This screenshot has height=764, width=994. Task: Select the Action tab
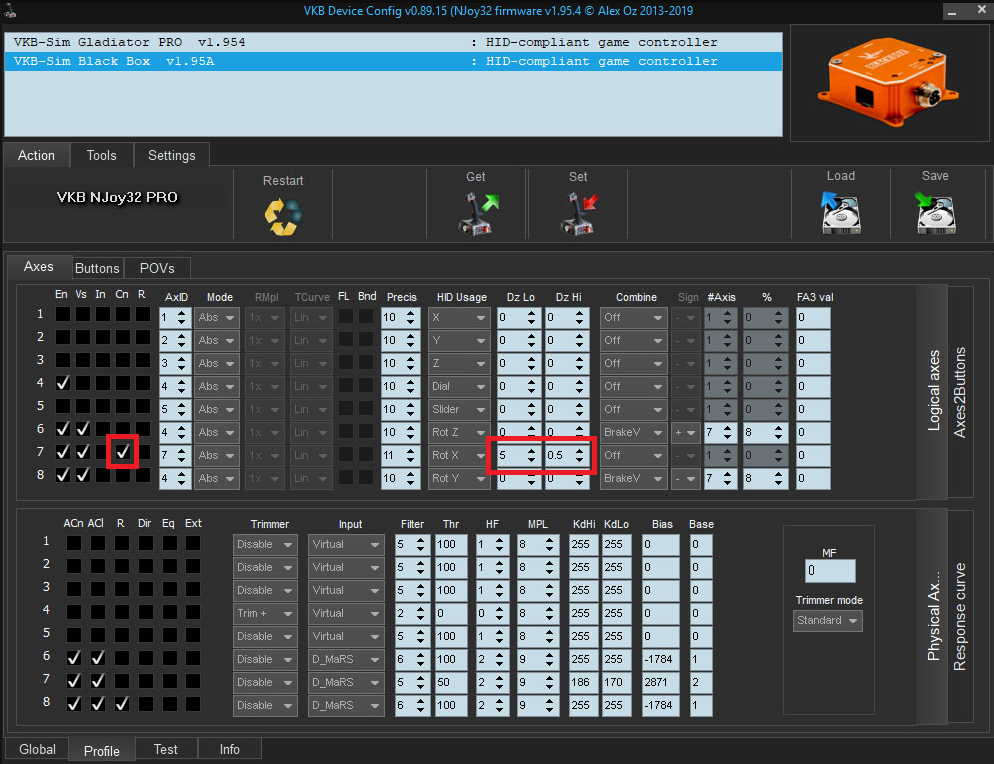pos(36,155)
